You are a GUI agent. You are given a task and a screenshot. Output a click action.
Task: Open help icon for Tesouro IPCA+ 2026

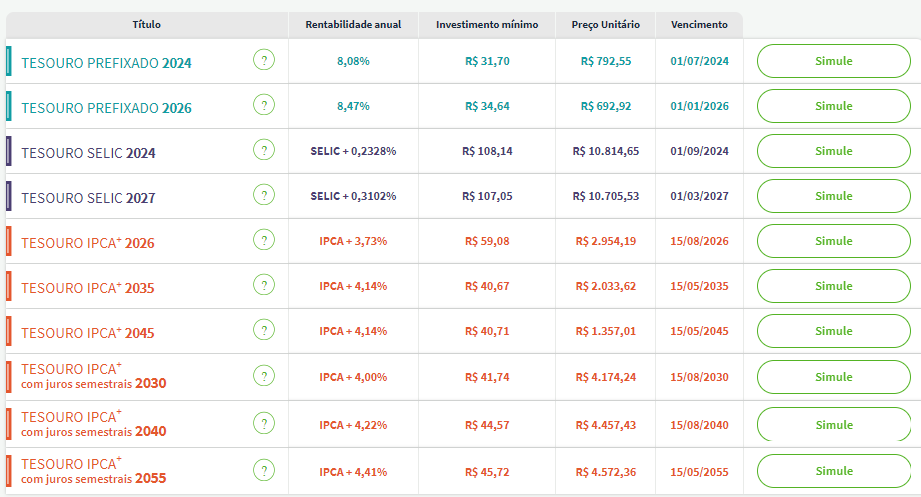click(263, 241)
